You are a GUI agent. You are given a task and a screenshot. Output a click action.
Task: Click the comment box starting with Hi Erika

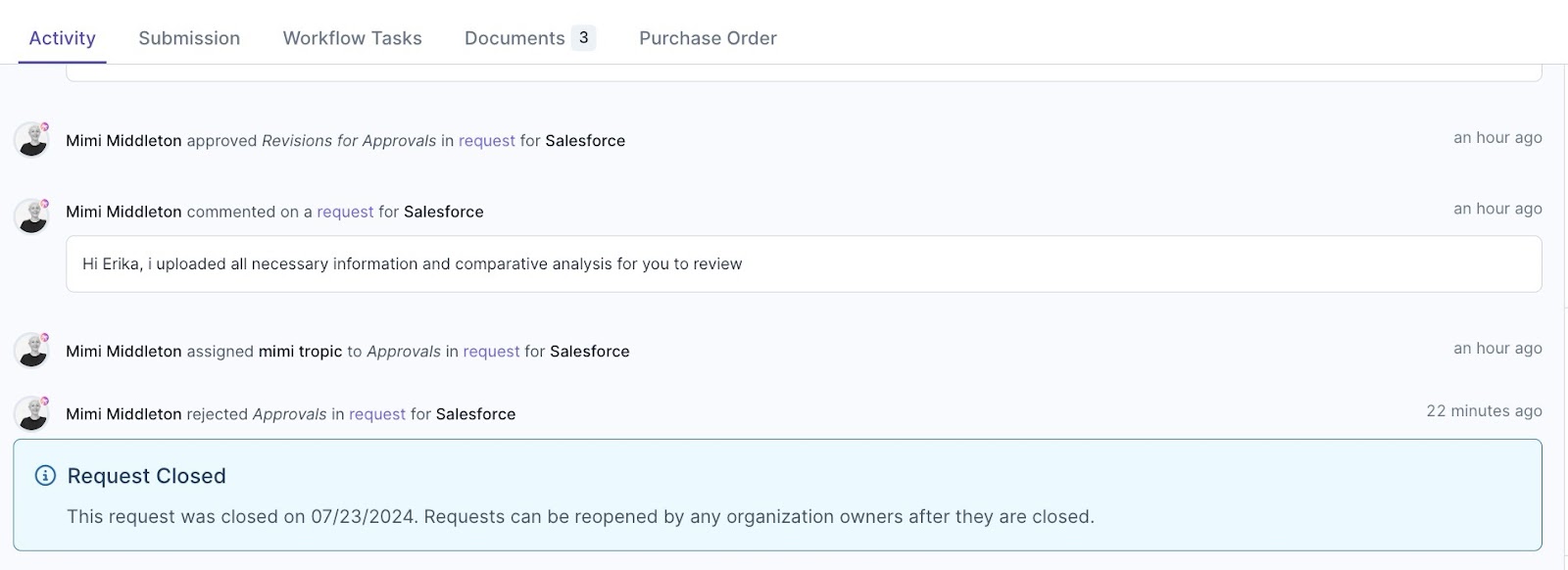point(804,263)
